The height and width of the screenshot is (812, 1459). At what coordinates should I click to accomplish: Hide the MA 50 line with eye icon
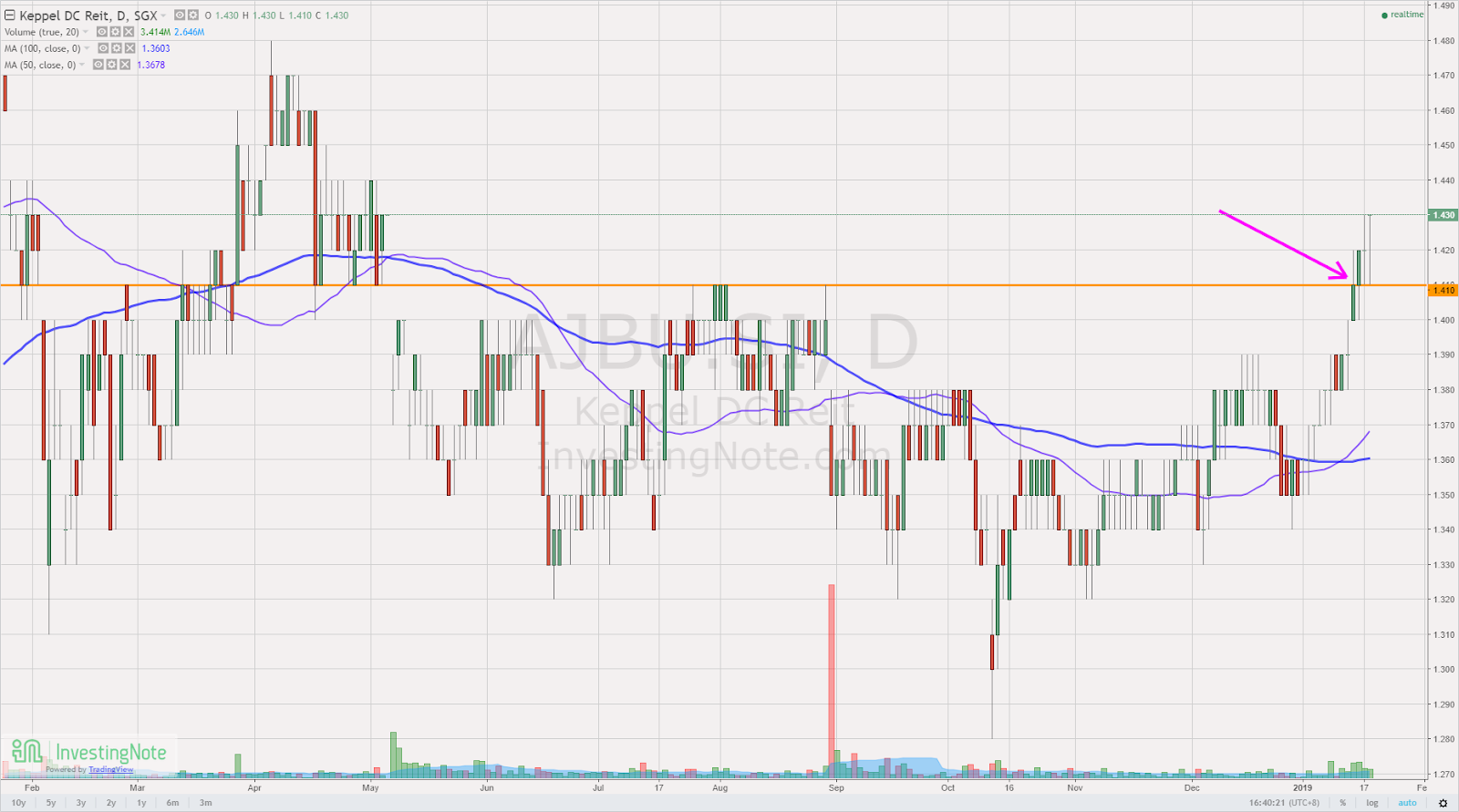pos(98,65)
